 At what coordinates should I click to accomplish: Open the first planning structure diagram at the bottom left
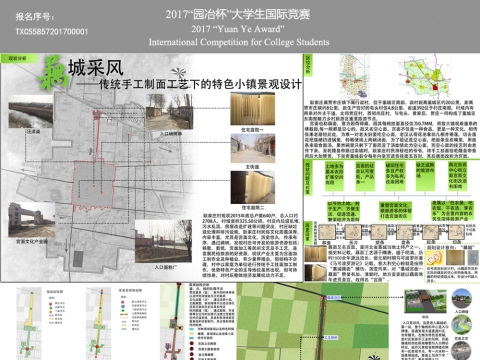click(29, 323)
